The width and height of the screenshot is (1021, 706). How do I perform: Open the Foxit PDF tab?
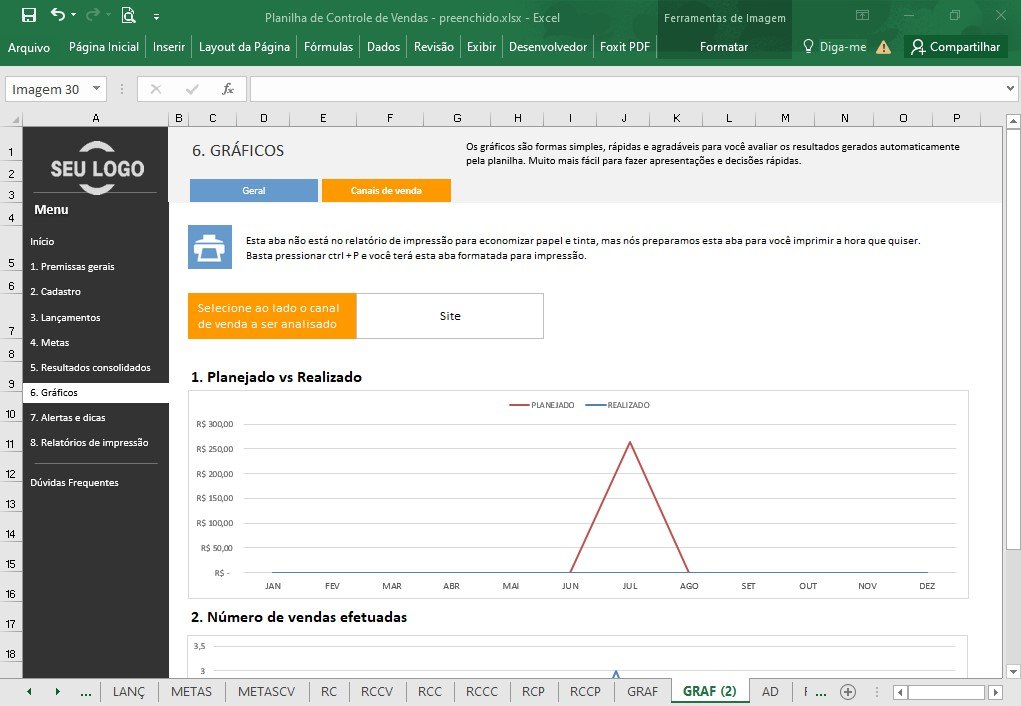(624, 47)
